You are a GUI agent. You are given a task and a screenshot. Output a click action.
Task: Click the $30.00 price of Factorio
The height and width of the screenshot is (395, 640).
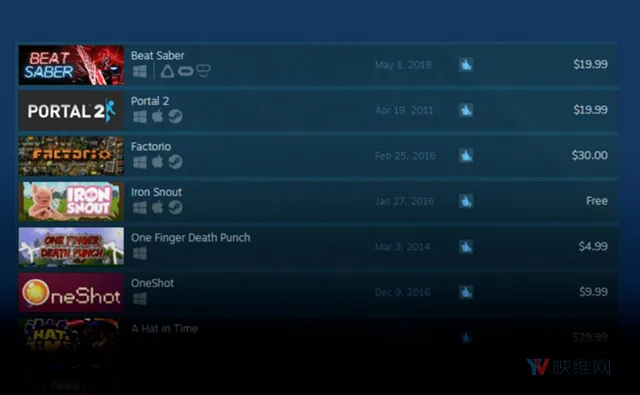[x=589, y=155]
